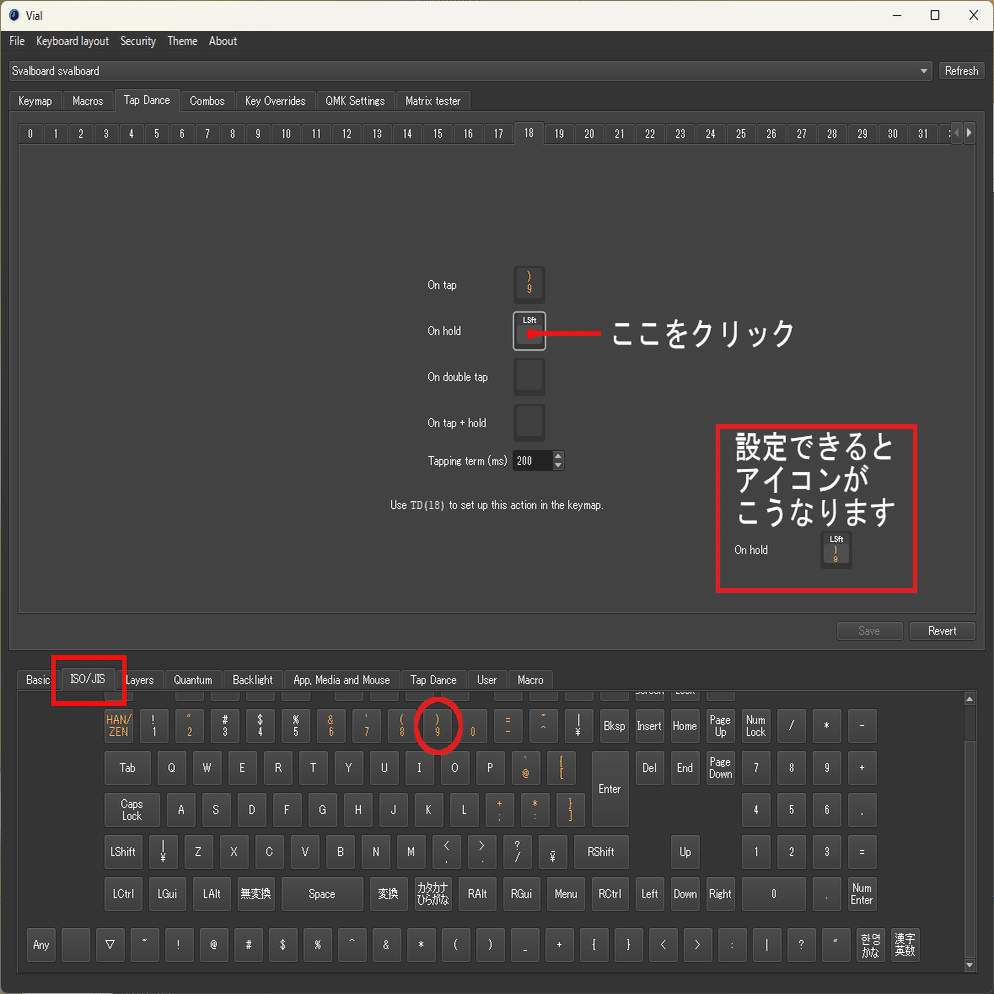Open the User keycode tab

(487, 680)
